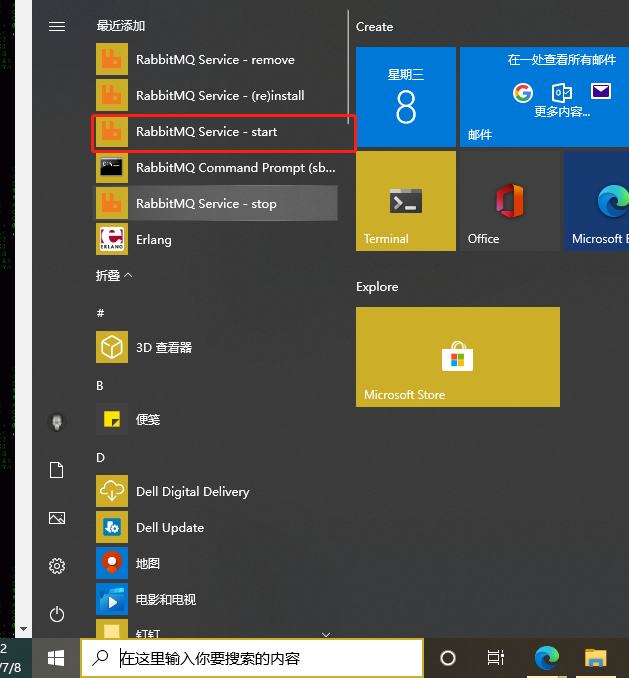Screen dimensions: 629x678
Task: Open the 地图 maps app
Action: click(x=216, y=563)
